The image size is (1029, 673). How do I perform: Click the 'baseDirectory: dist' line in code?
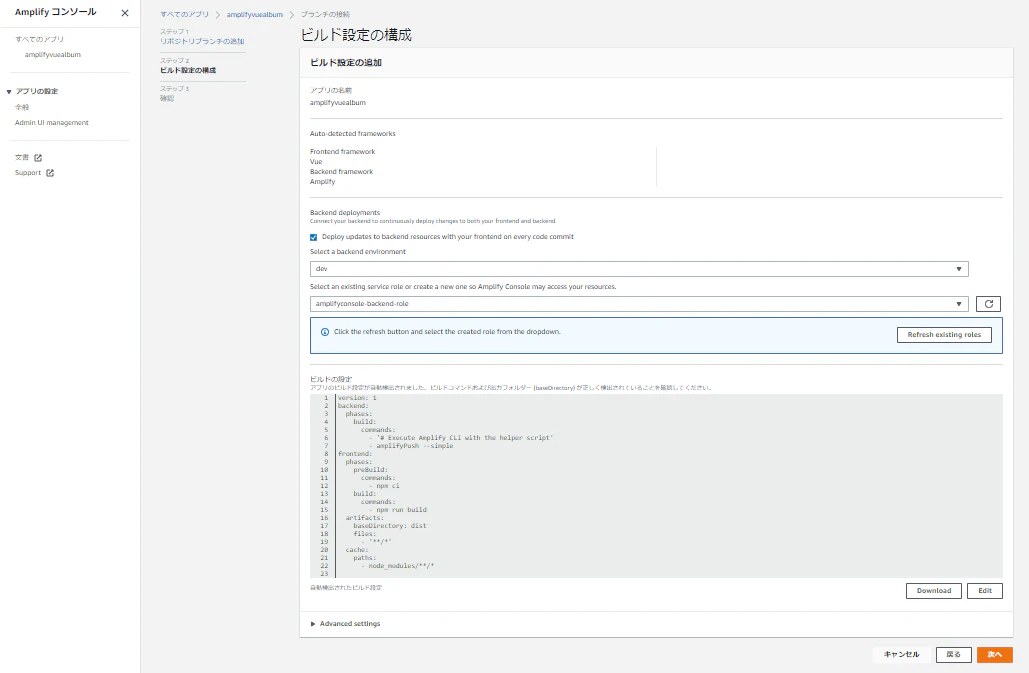coord(390,525)
